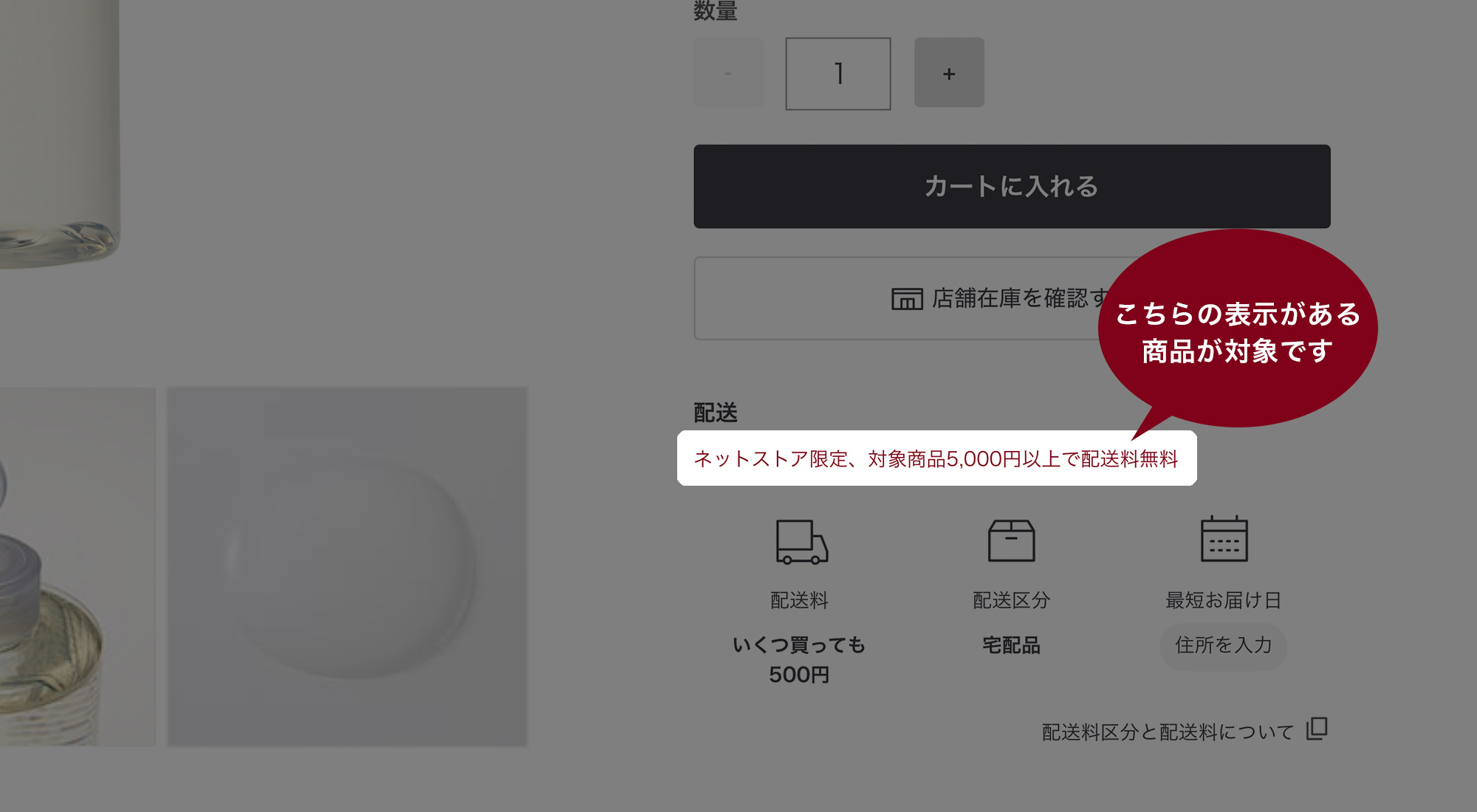Add the product to cart via カートに入れる
Image resolution: width=1477 pixels, height=812 pixels.
tap(1010, 187)
